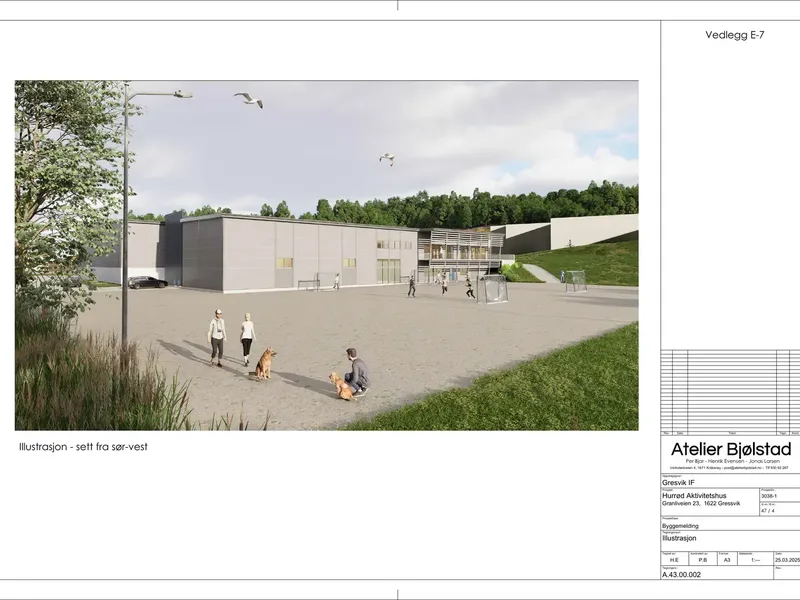This screenshot has width=800, height=600.
Task: Select the '47 / 4' property number
Action: [x=767, y=510]
